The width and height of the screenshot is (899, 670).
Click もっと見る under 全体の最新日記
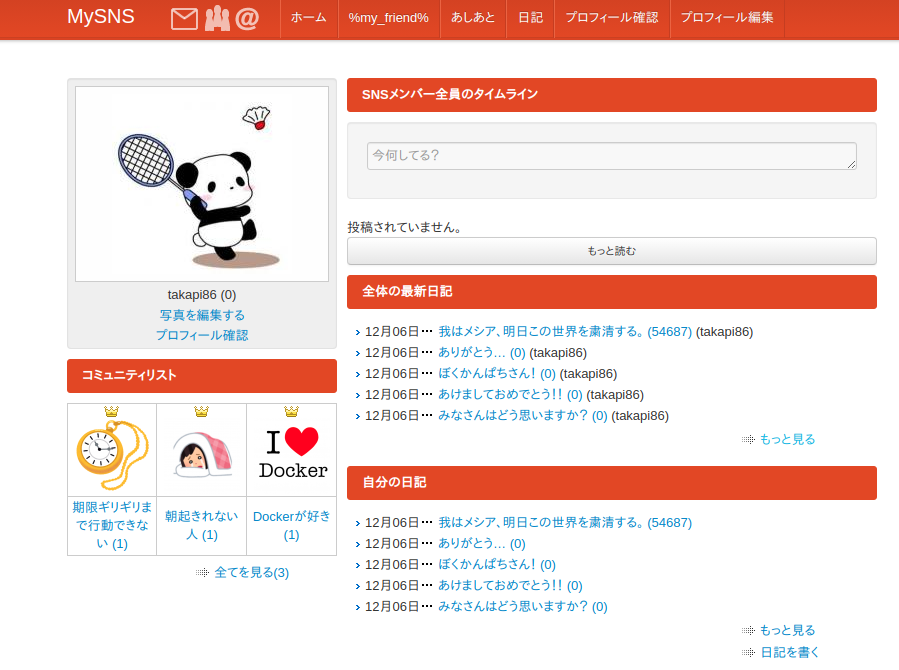tap(786, 439)
